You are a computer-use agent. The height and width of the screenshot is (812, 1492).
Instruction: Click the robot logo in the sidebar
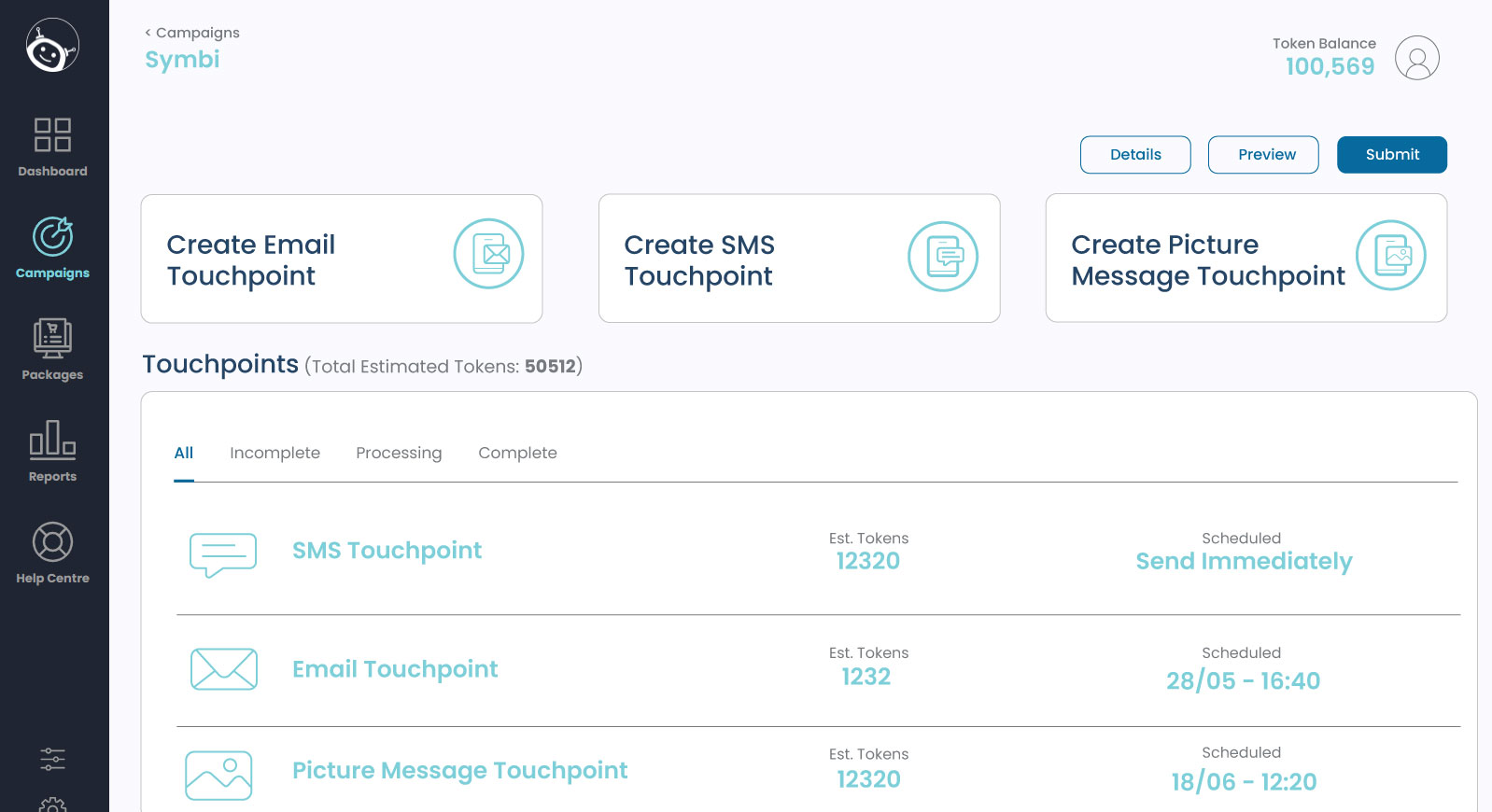pyautogui.click(x=52, y=46)
